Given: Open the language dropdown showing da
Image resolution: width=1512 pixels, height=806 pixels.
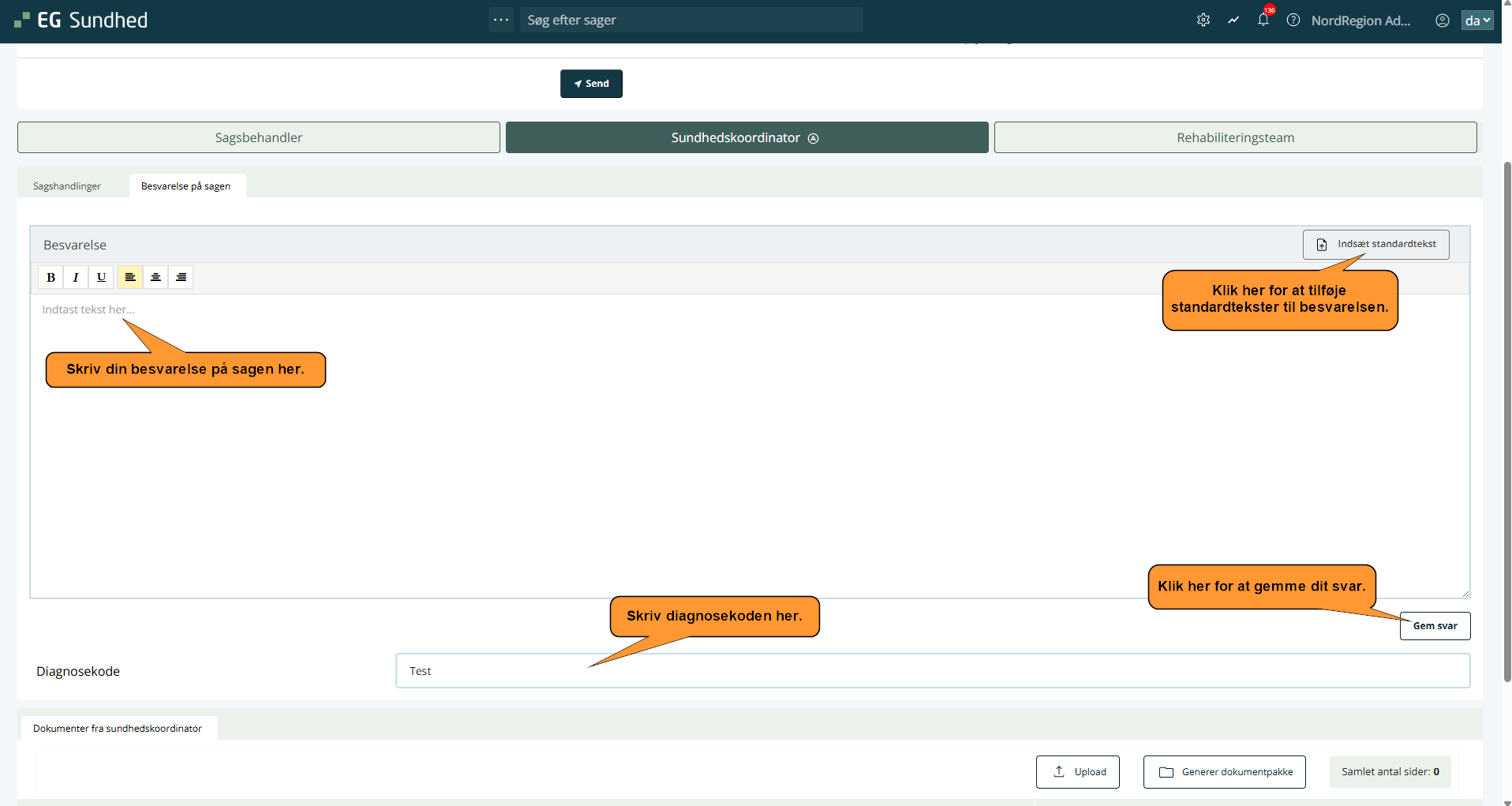Looking at the screenshot, I should [x=1477, y=21].
